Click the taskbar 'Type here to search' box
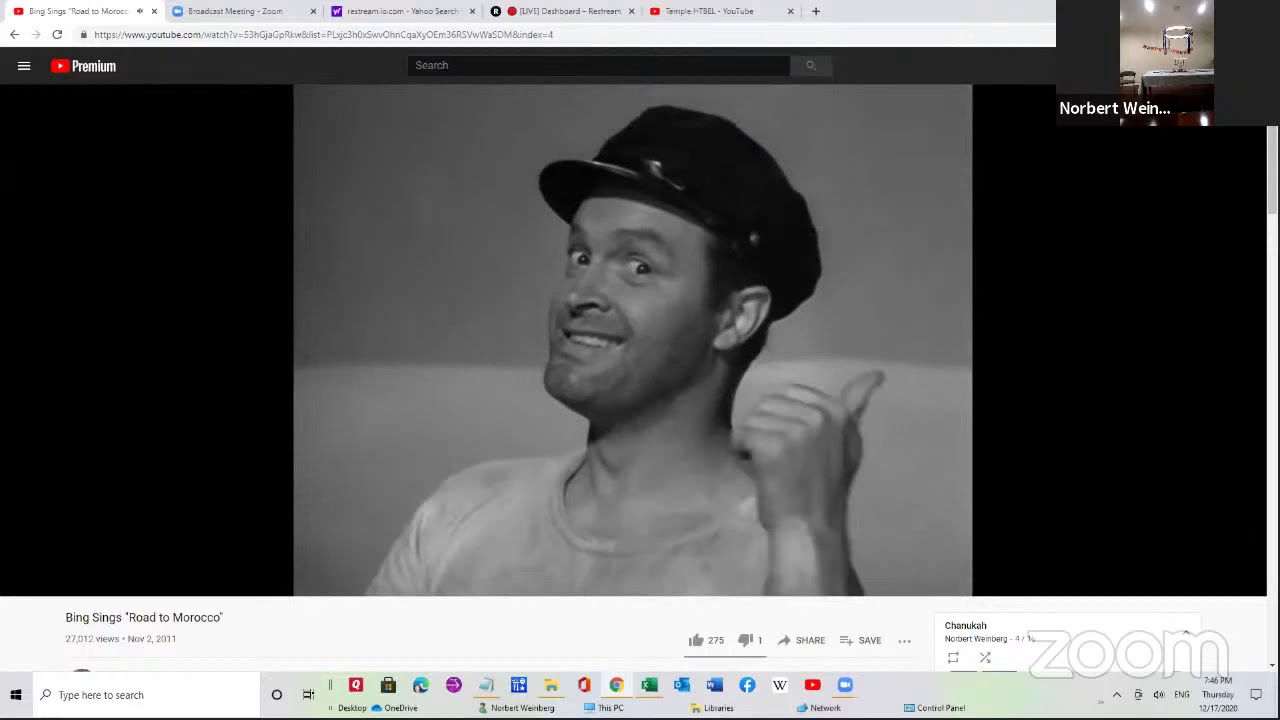1280x720 pixels. [146, 695]
